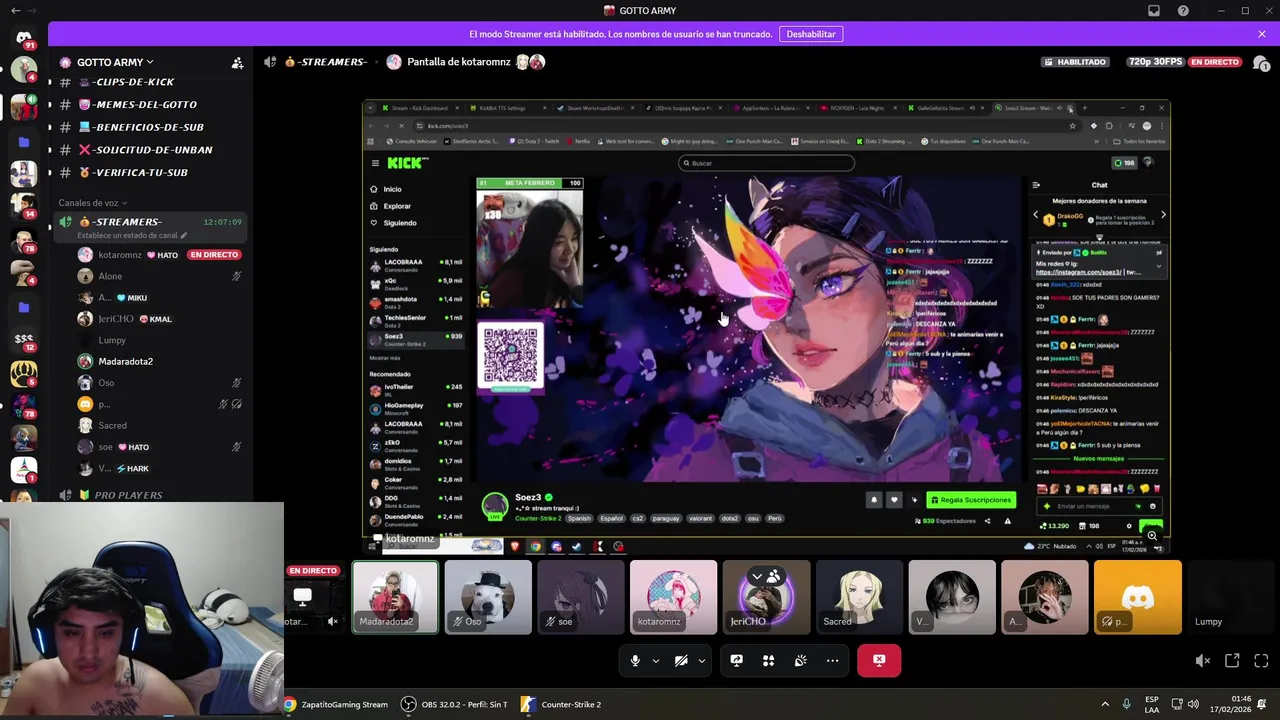Click the EN DIRECTO badge at top right
The height and width of the screenshot is (720, 1280).
1215,62
